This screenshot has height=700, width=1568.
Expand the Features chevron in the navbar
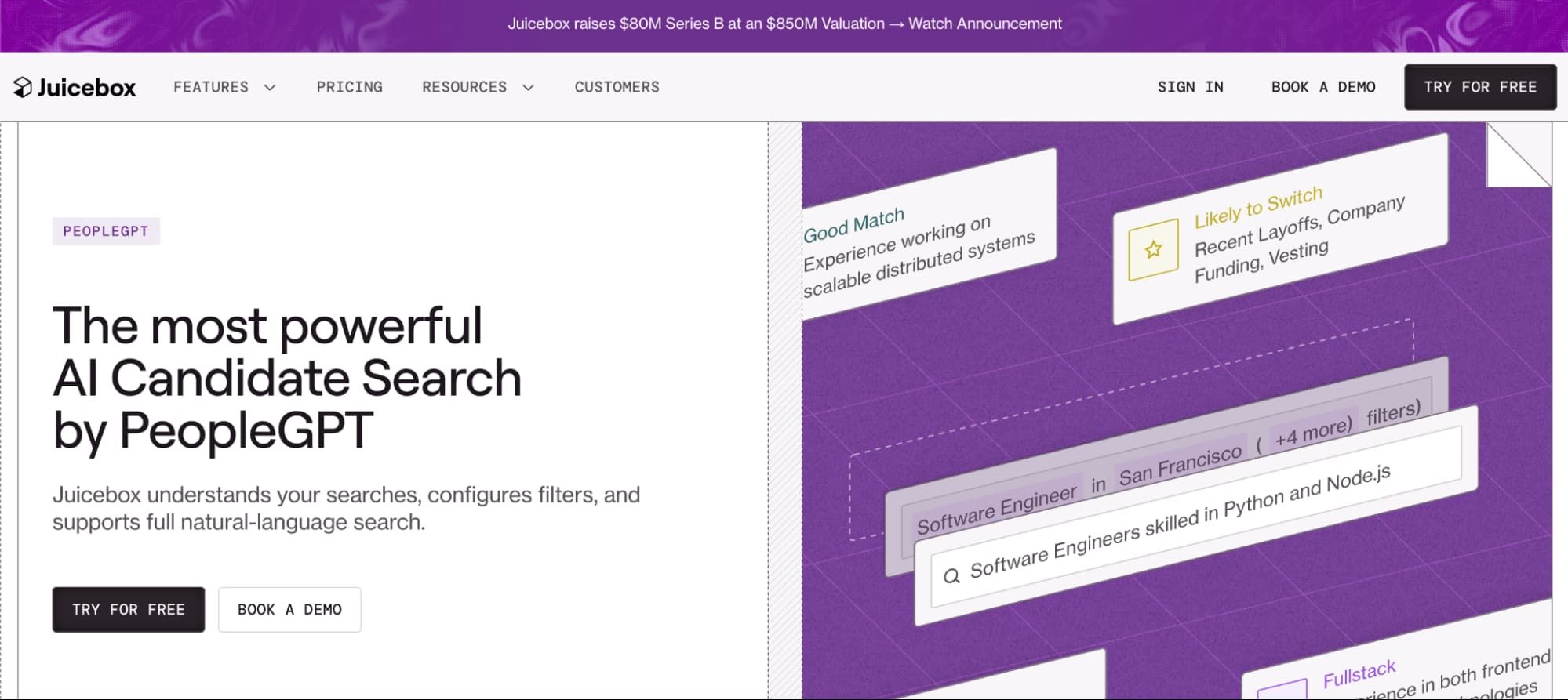[x=270, y=88]
